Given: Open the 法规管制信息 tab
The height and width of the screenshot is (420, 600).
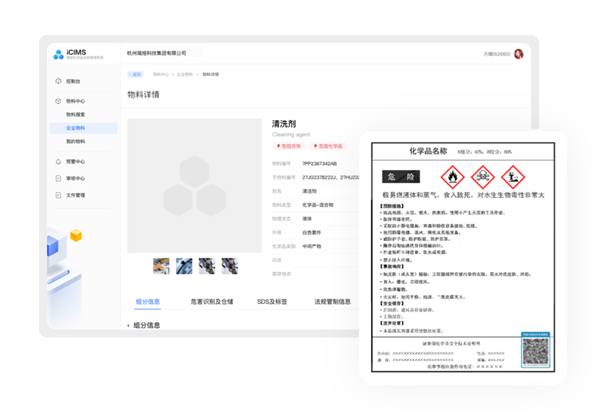Looking at the screenshot, I should coord(332,300).
